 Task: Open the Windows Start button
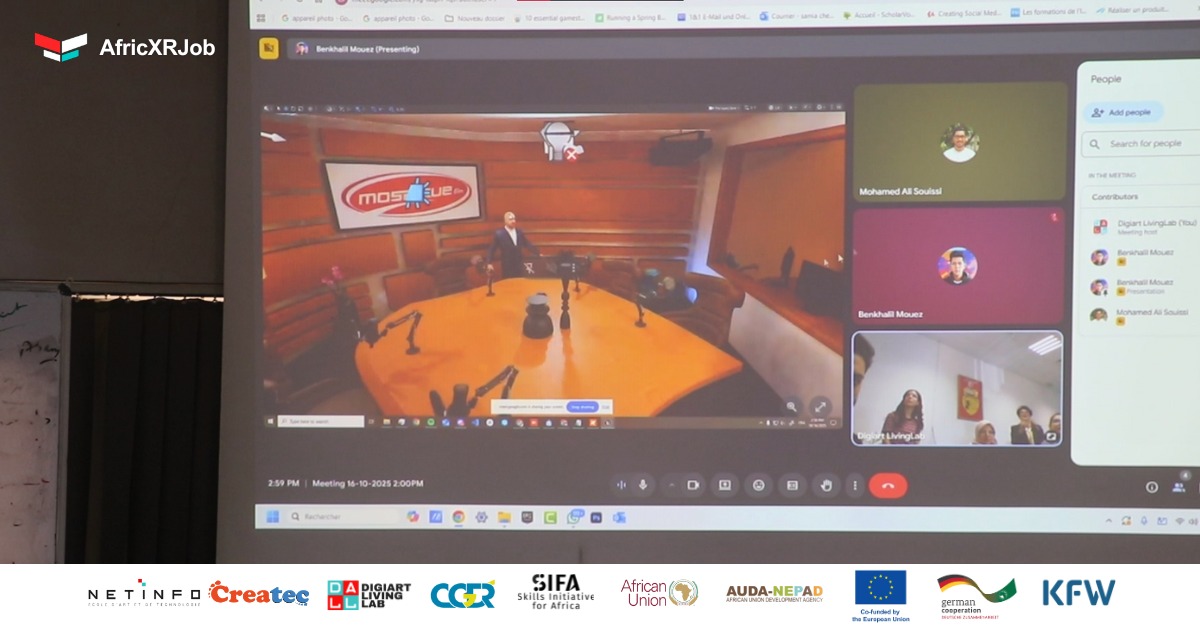[x=272, y=516]
